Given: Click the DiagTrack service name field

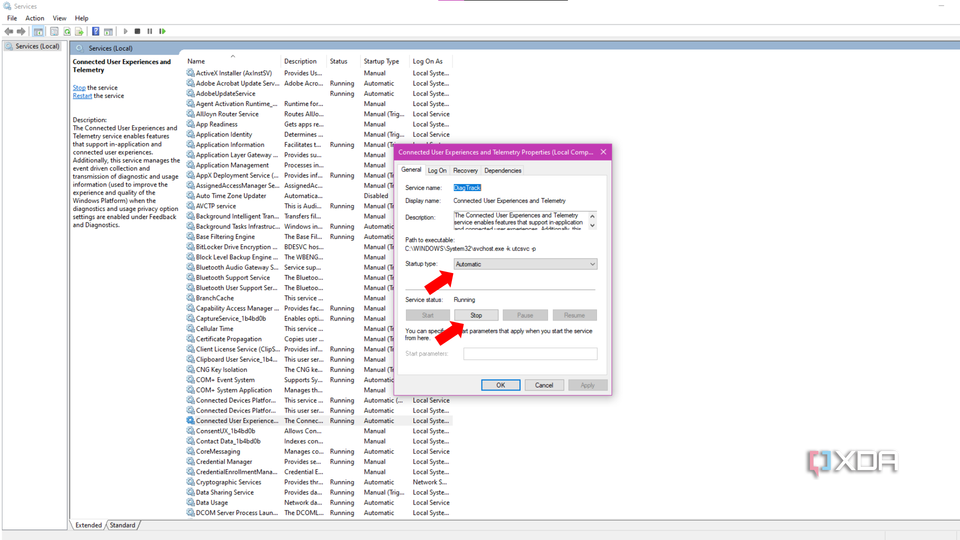Looking at the screenshot, I should 467,188.
